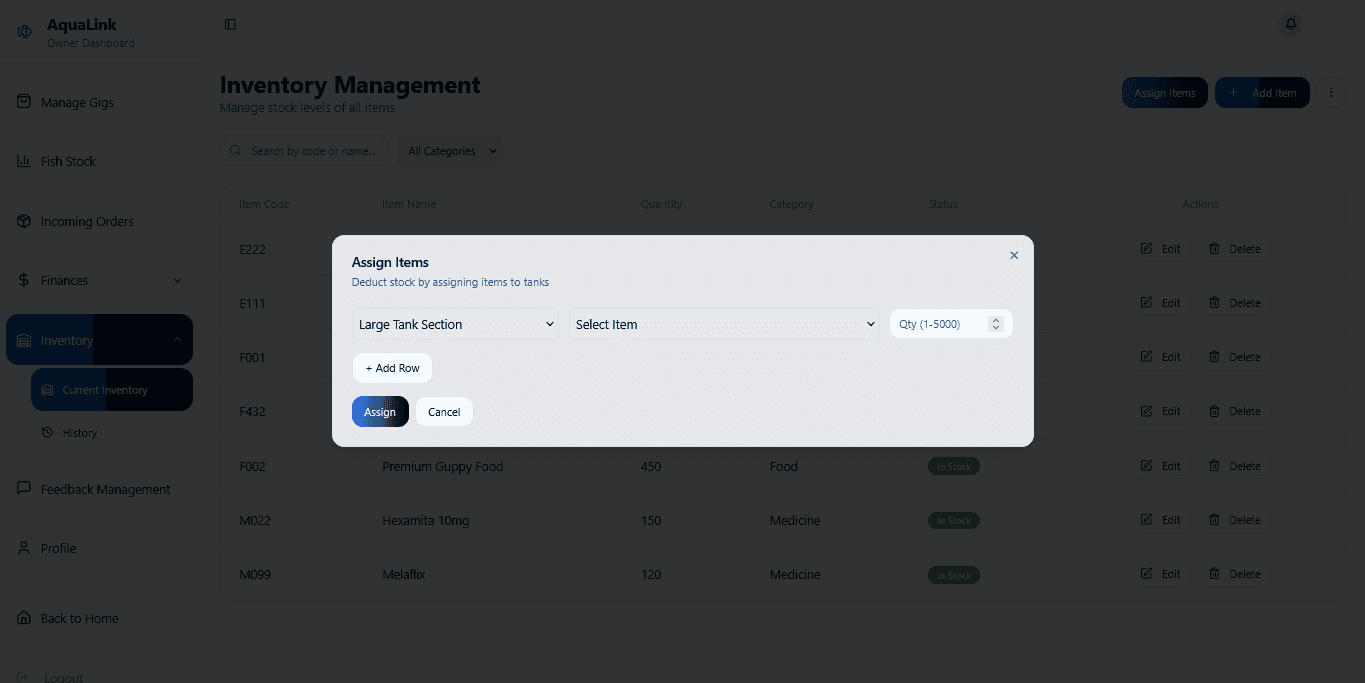Open the Large Tank Section dropdown
Image resolution: width=1365 pixels, height=683 pixels.
point(455,324)
